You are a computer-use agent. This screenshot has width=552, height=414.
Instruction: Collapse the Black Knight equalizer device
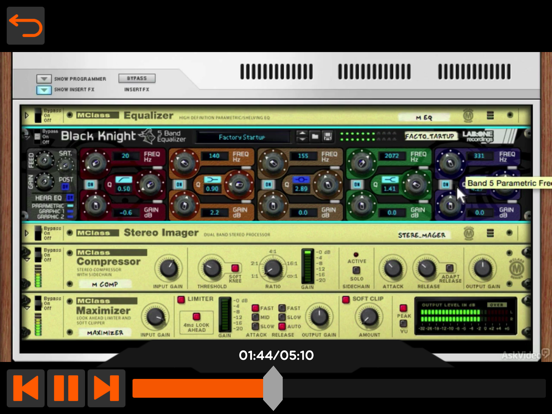pos(26,134)
